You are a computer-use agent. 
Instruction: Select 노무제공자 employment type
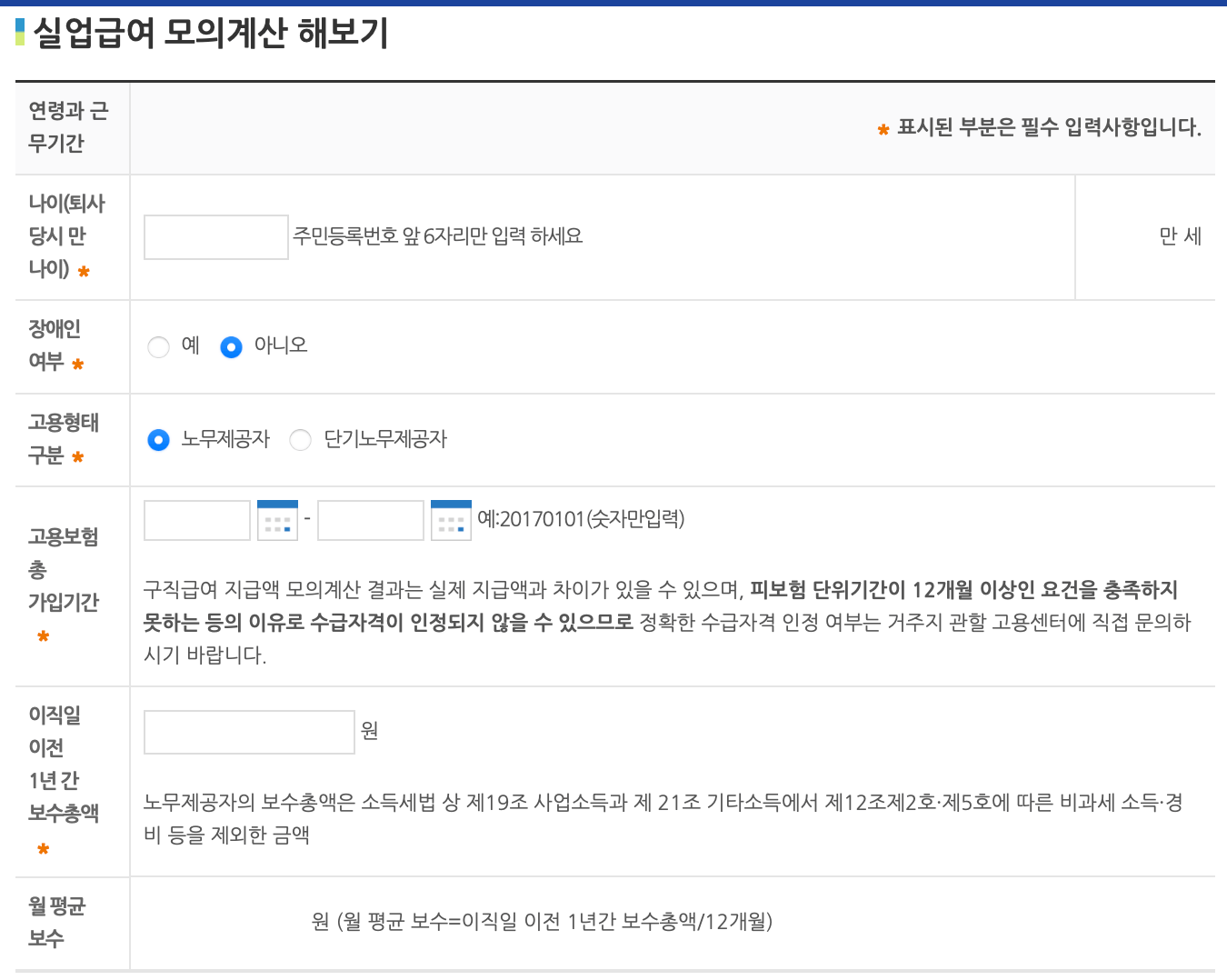(x=159, y=439)
